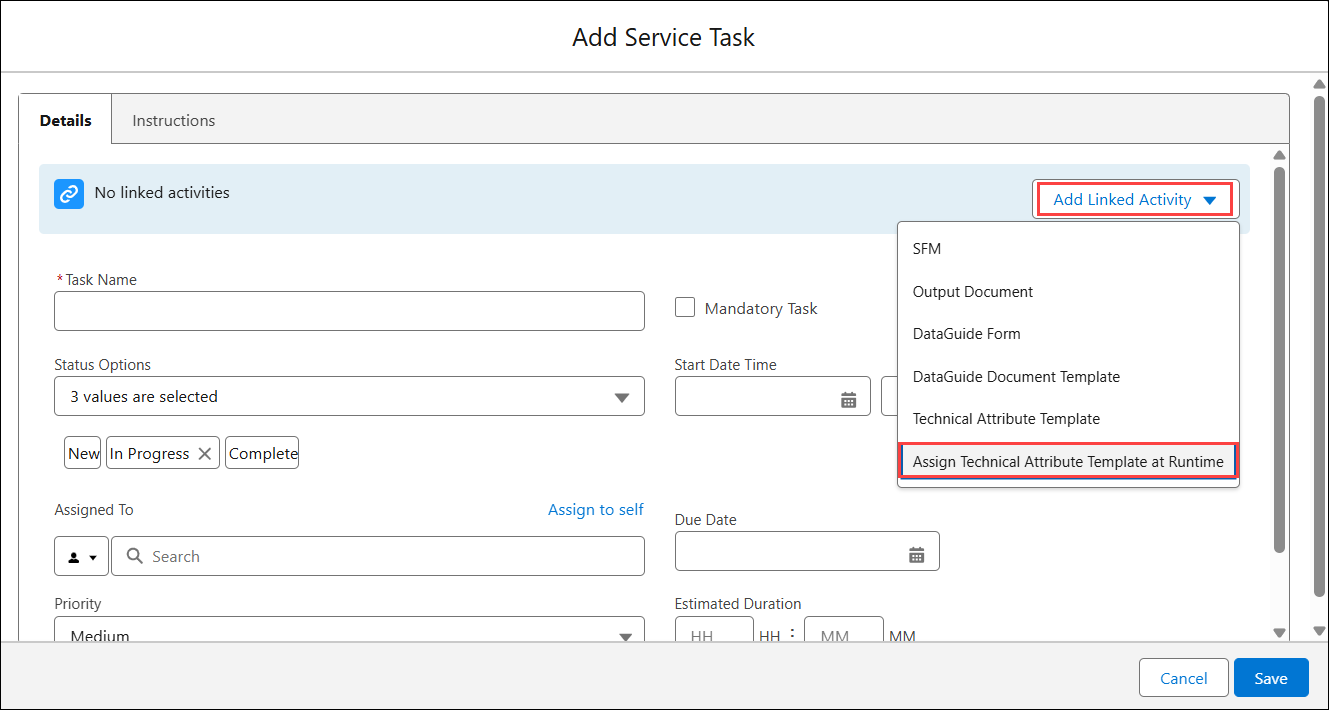Image resolution: width=1329 pixels, height=710 pixels.
Task: Click the Complete status pill
Action: (263, 453)
